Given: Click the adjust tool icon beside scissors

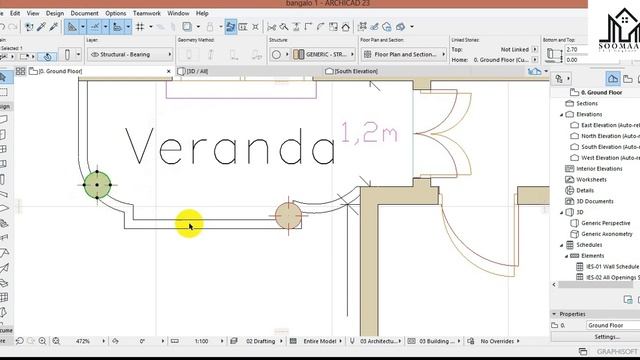Looking at the screenshot, I should [x=284, y=27].
